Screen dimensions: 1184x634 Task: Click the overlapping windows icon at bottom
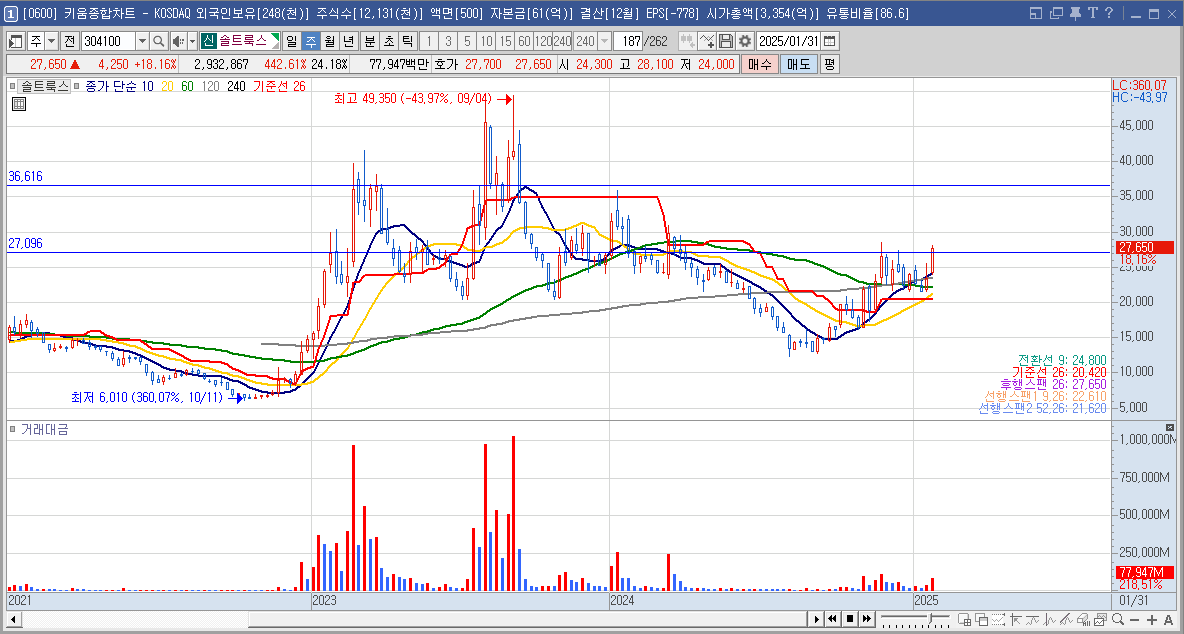(x=982, y=619)
